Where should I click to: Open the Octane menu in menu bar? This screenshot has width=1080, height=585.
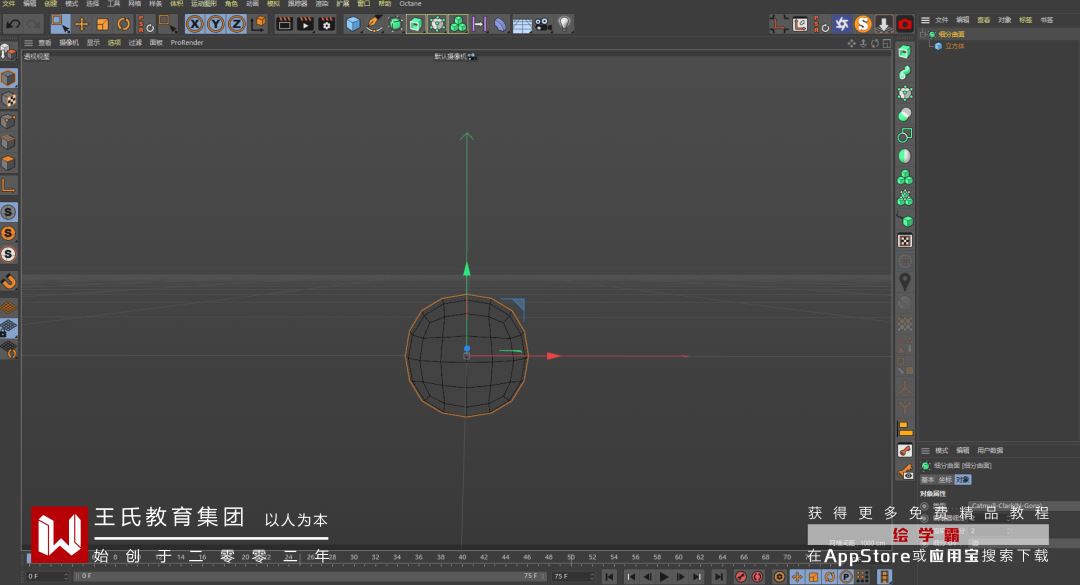pyautogui.click(x=410, y=4)
